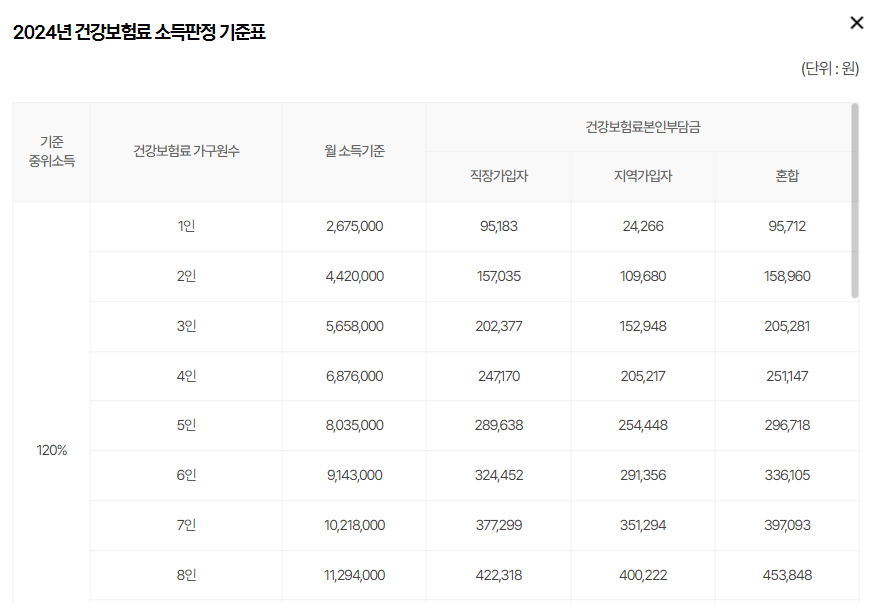The image size is (871, 616).
Task: Click the 직장가입자 value '422,318'
Action: (499, 575)
